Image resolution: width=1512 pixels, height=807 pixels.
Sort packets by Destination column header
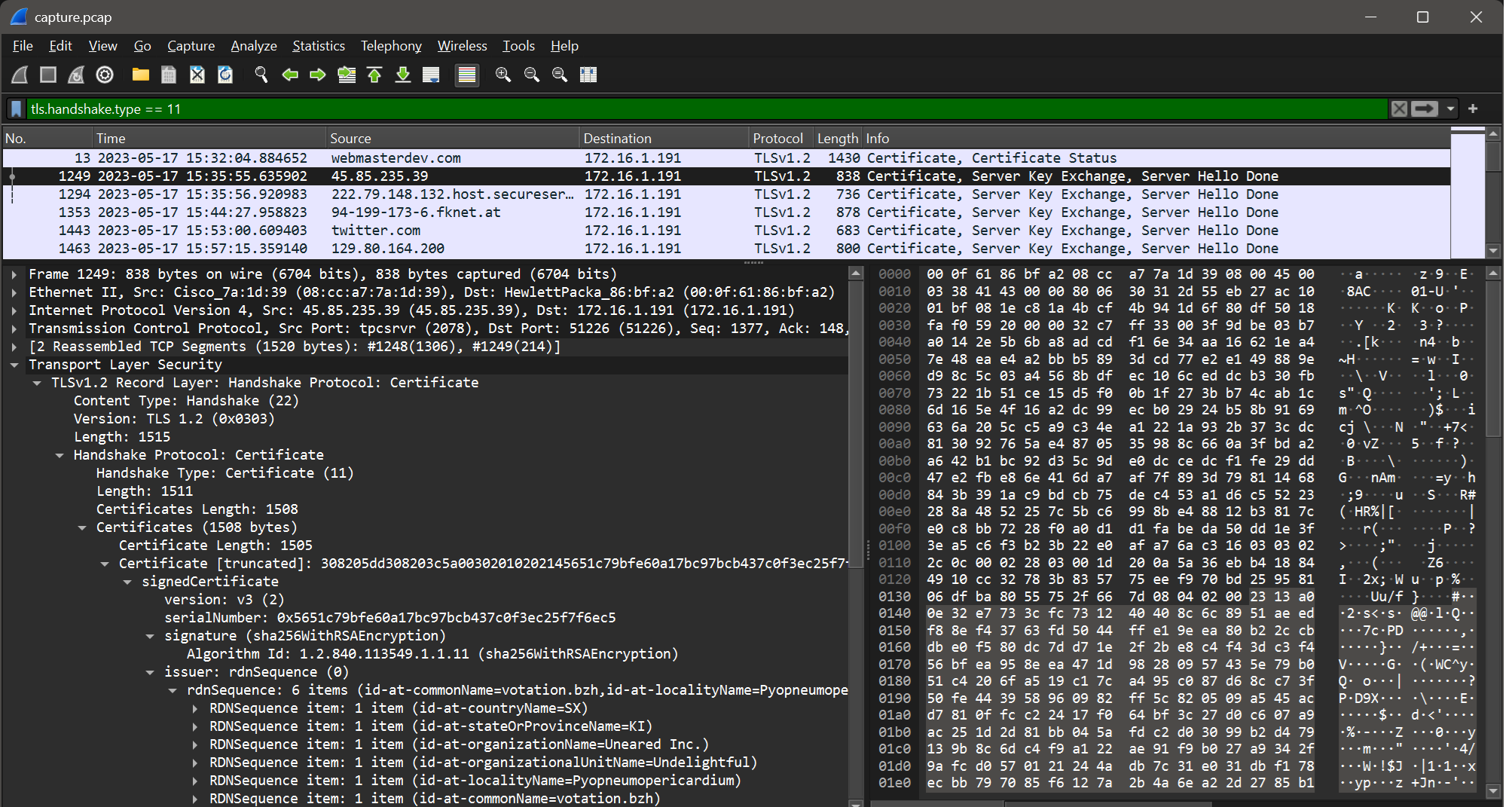click(664, 139)
